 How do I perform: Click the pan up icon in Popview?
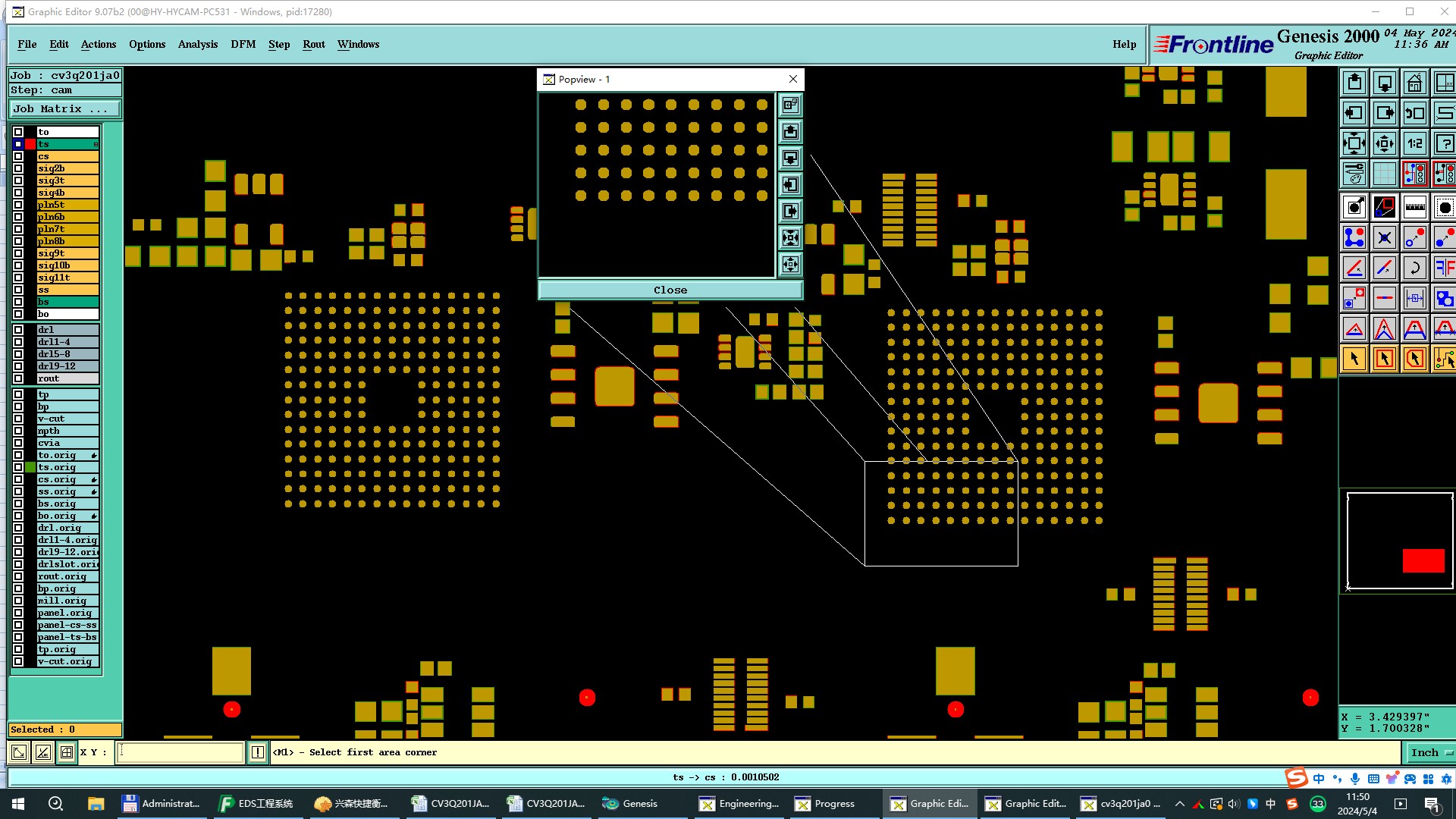pos(790,132)
